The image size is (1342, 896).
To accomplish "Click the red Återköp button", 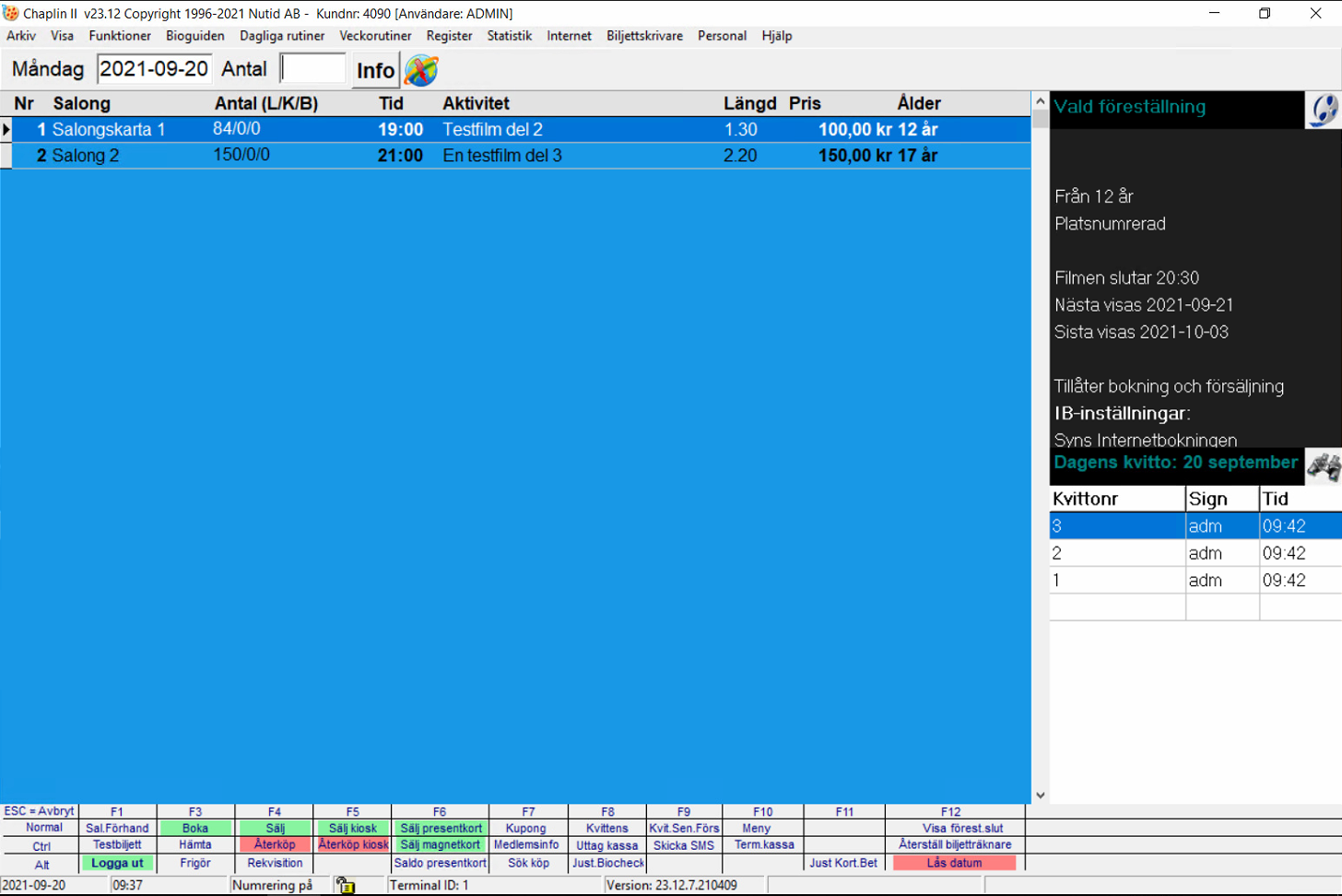I will (x=275, y=844).
